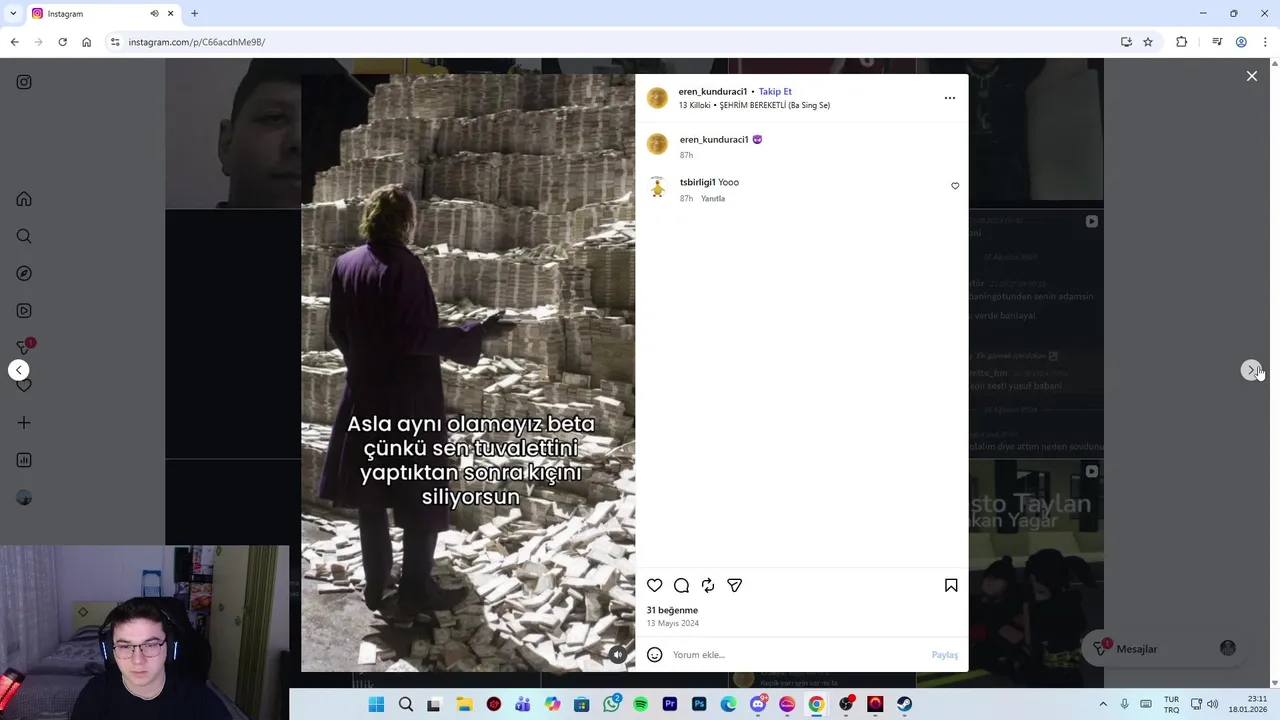
Task: Repost using the repost arrows icon
Action: coord(708,585)
